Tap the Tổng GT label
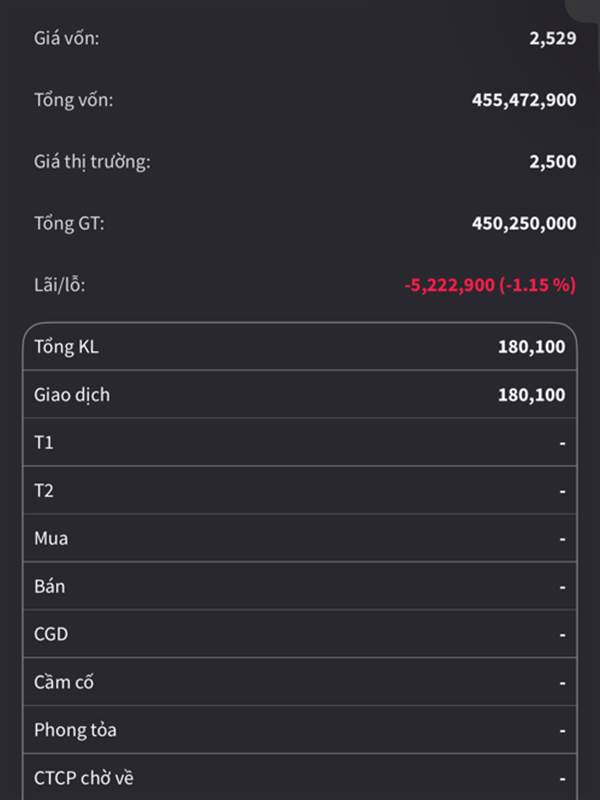600x800 pixels. point(69,223)
